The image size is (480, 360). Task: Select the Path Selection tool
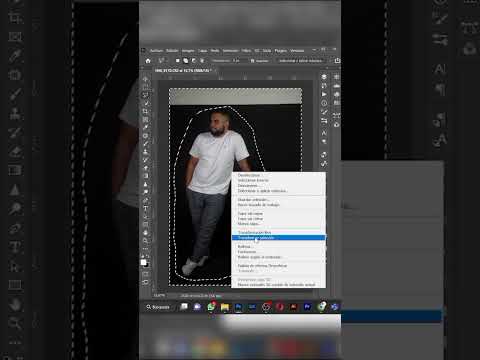coord(146,216)
